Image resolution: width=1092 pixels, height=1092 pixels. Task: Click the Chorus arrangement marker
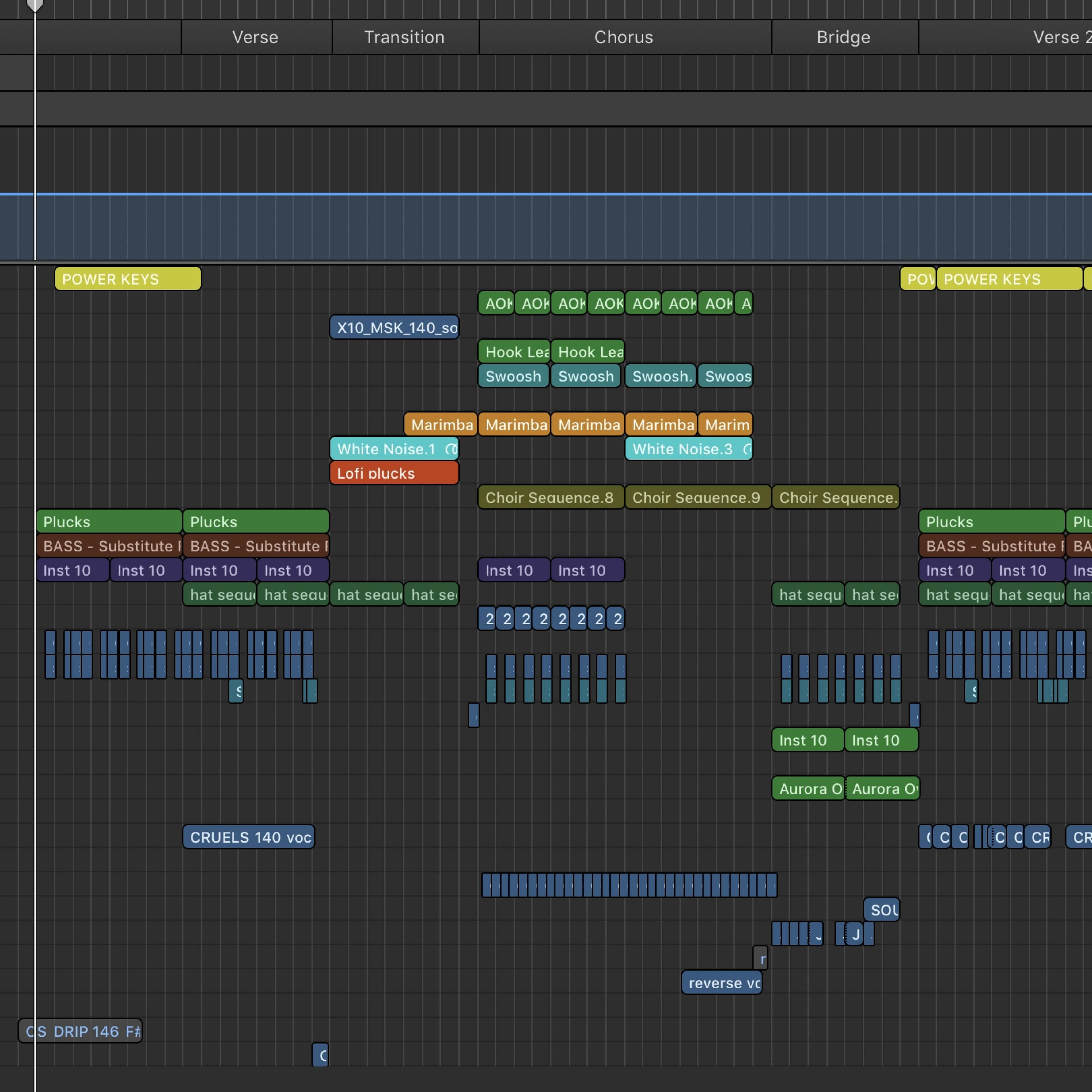pos(624,37)
